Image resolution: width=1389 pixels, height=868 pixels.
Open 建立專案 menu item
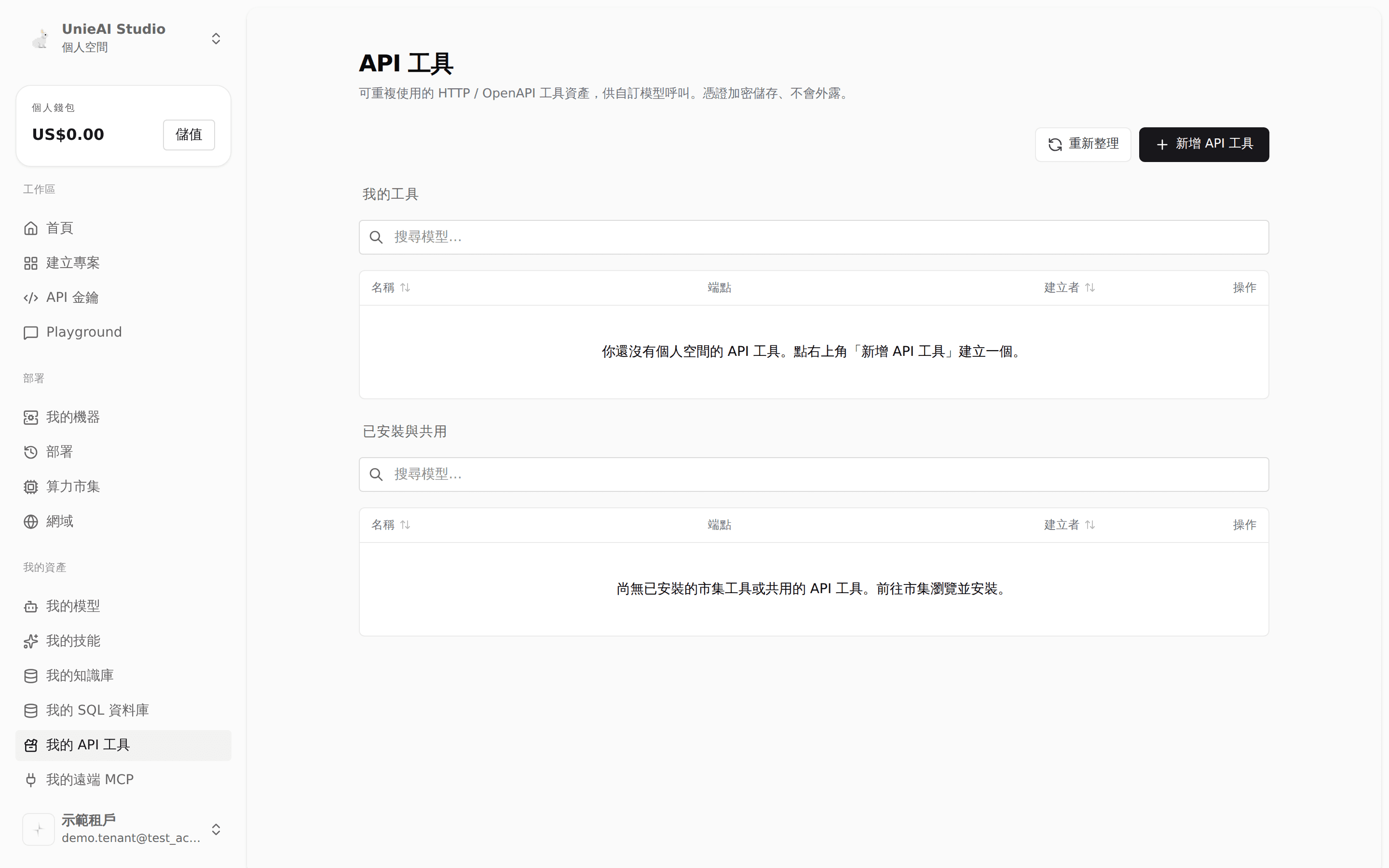click(123, 263)
